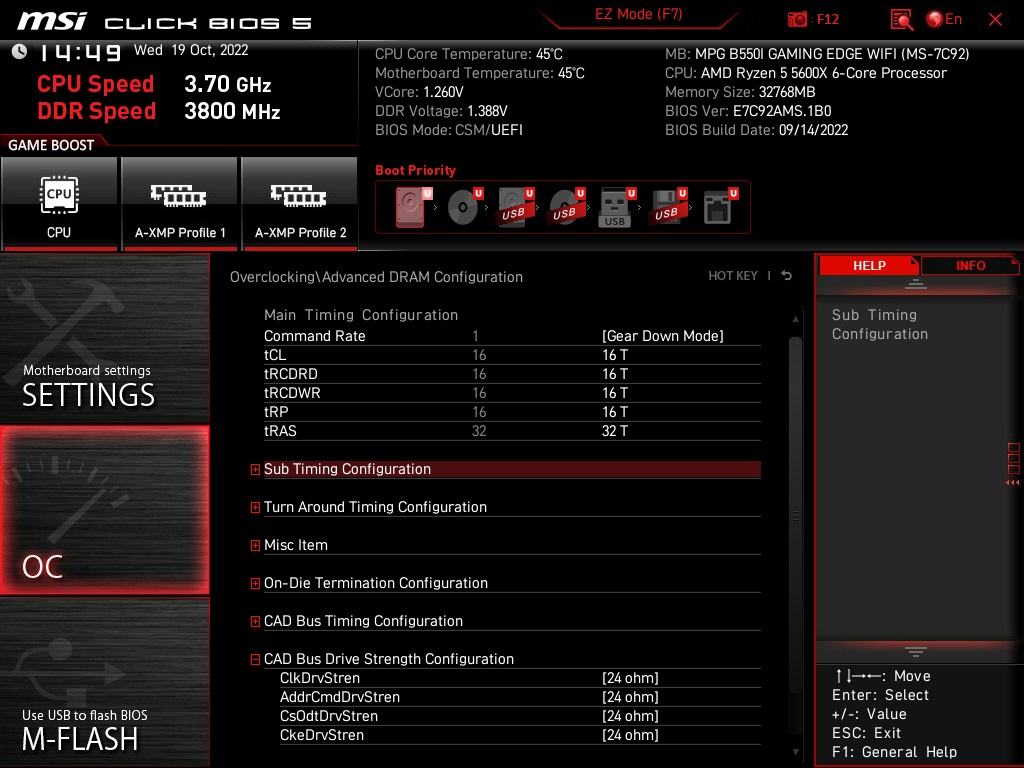The image size is (1024, 768).
Task: Toggle the CPU Game Boost button
Action: tap(59, 203)
